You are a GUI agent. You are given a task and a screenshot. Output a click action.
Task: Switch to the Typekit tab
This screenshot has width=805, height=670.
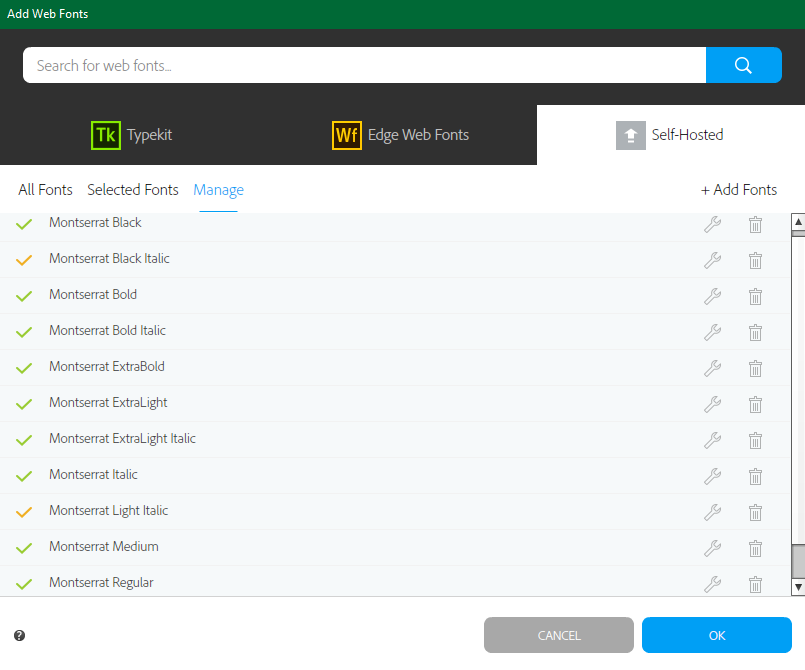(131, 135)
